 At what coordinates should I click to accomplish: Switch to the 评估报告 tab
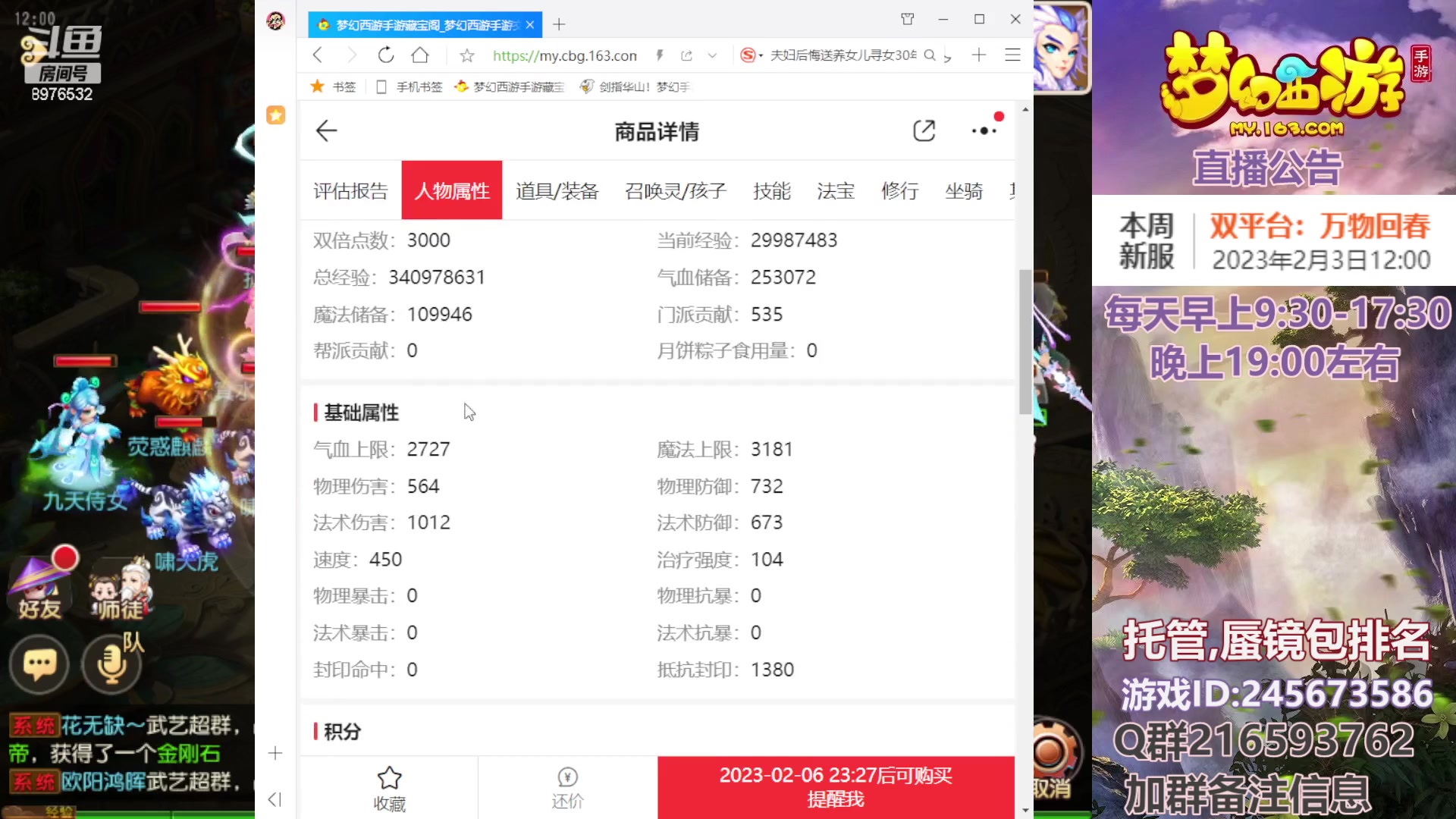click(x=350, y=191)
